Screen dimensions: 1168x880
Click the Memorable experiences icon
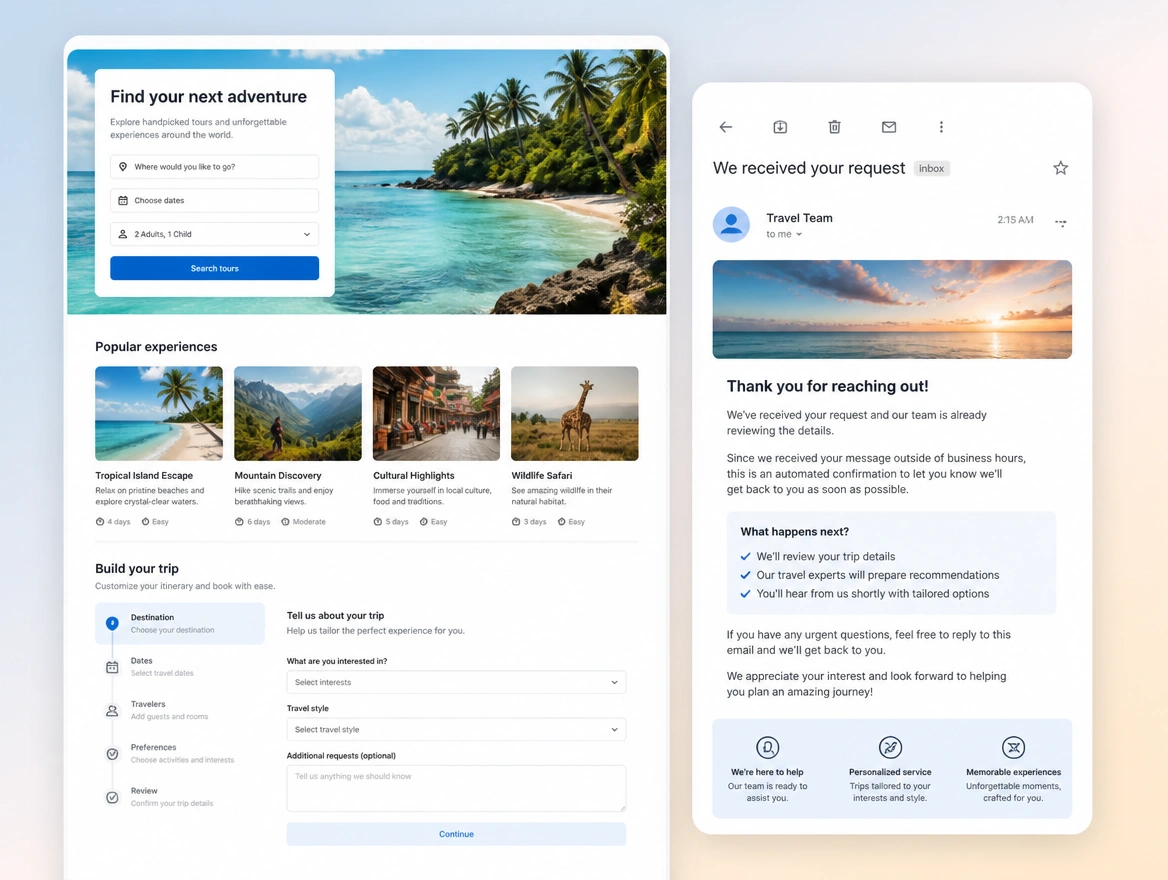(x=1013, y=747)
